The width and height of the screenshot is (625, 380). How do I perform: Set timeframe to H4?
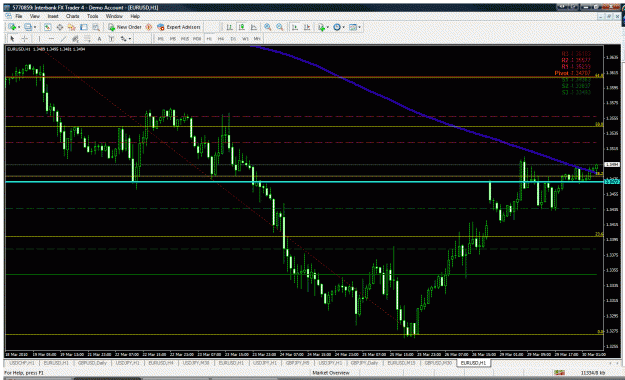pyautogui.click(x=221, y=39)
